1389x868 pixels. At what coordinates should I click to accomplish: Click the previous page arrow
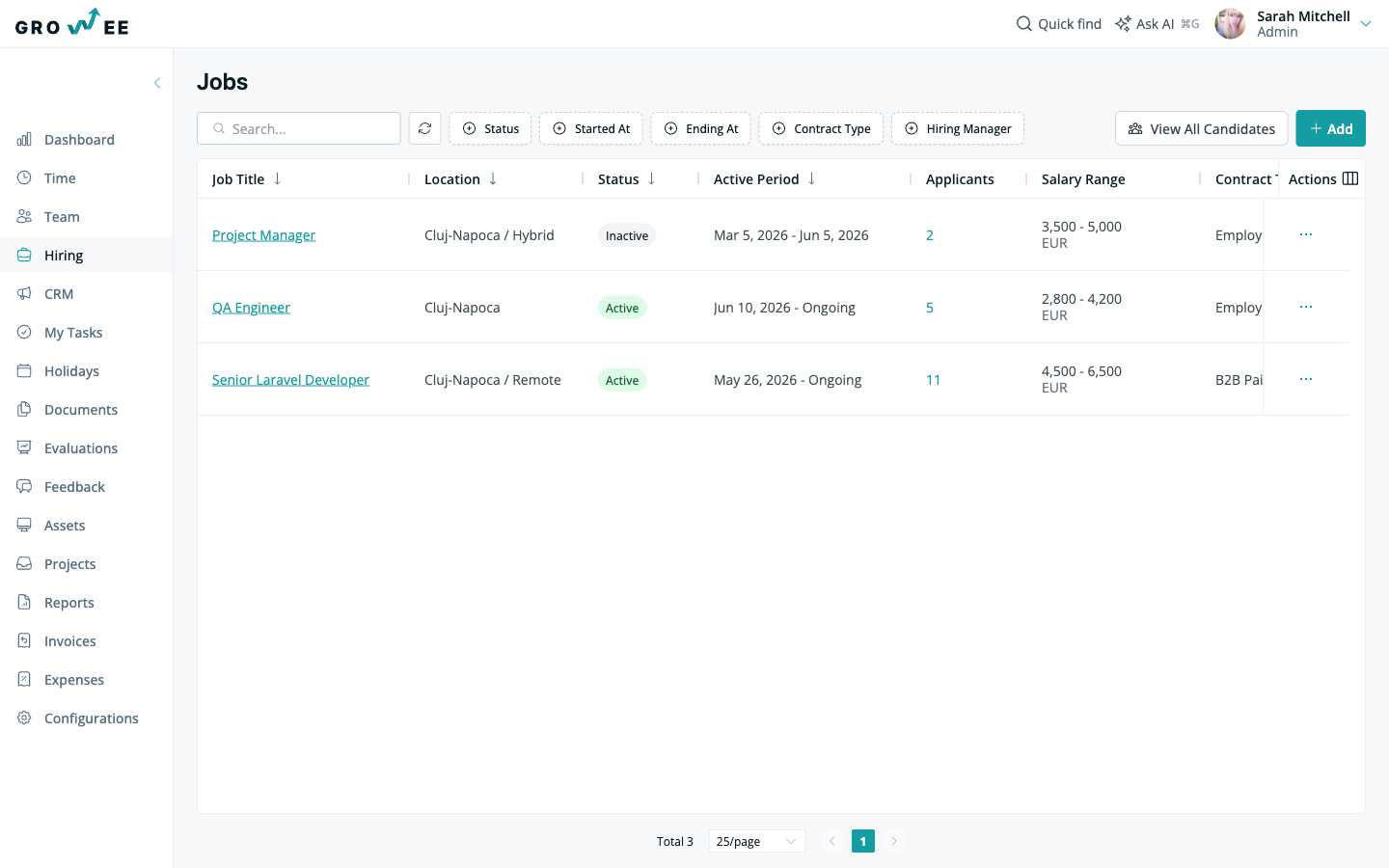tap(832, 841)
